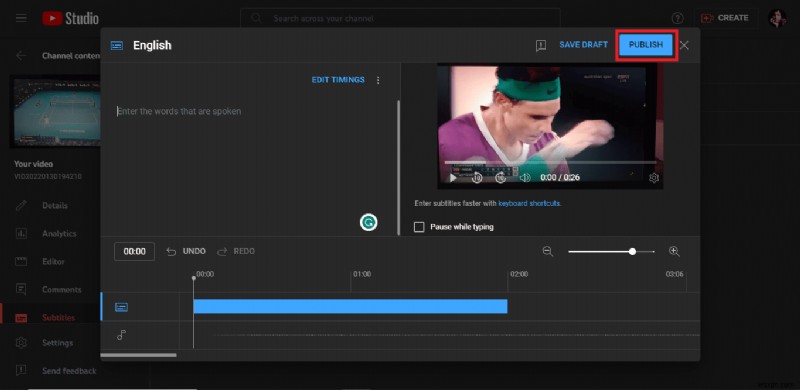800x390 pixels.
Task: Zoom out the timeline
Action: (x=548, y=251)
